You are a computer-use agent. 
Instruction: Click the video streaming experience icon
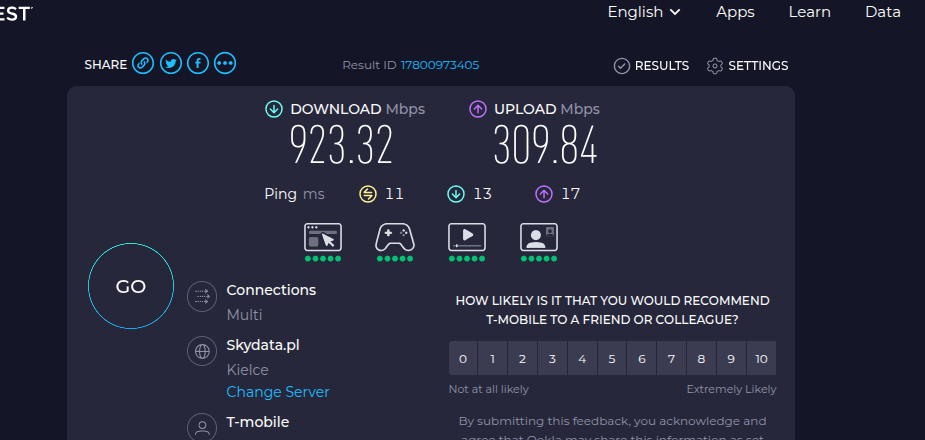click(x=467, y=237)
